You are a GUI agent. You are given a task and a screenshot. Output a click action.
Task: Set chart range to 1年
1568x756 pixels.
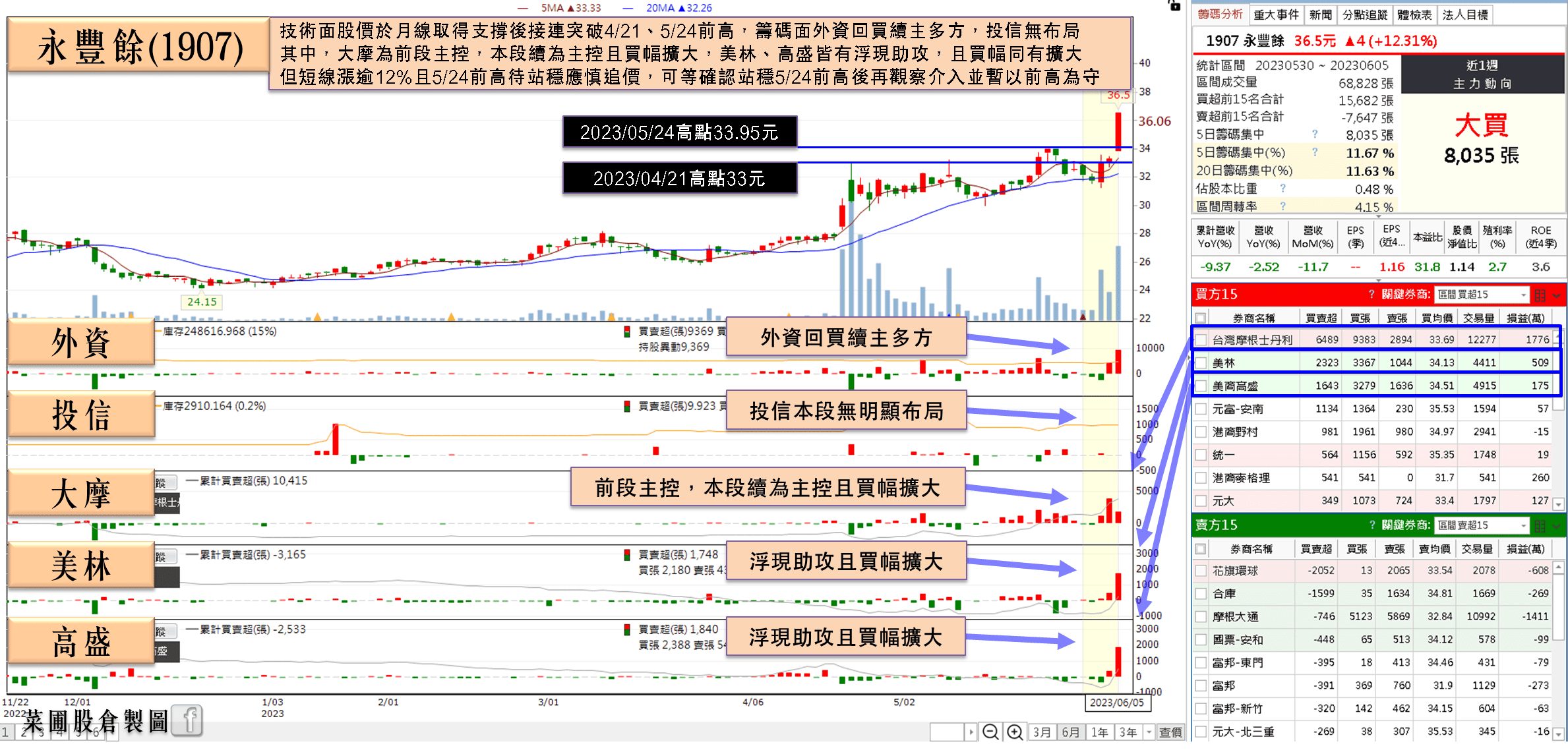tap(1099, 732)
